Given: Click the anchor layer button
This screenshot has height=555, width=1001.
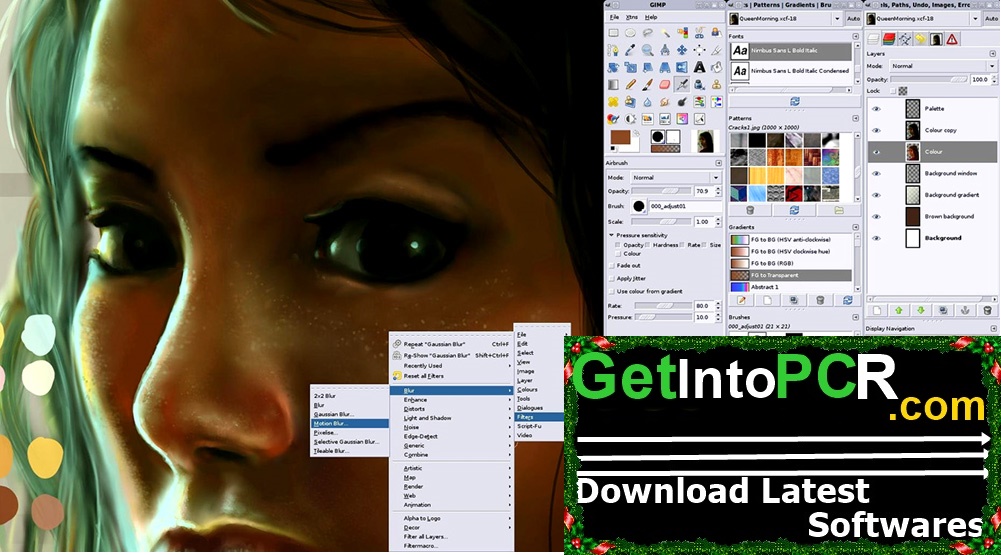Looking at the screenshot, I should (965, 310).
